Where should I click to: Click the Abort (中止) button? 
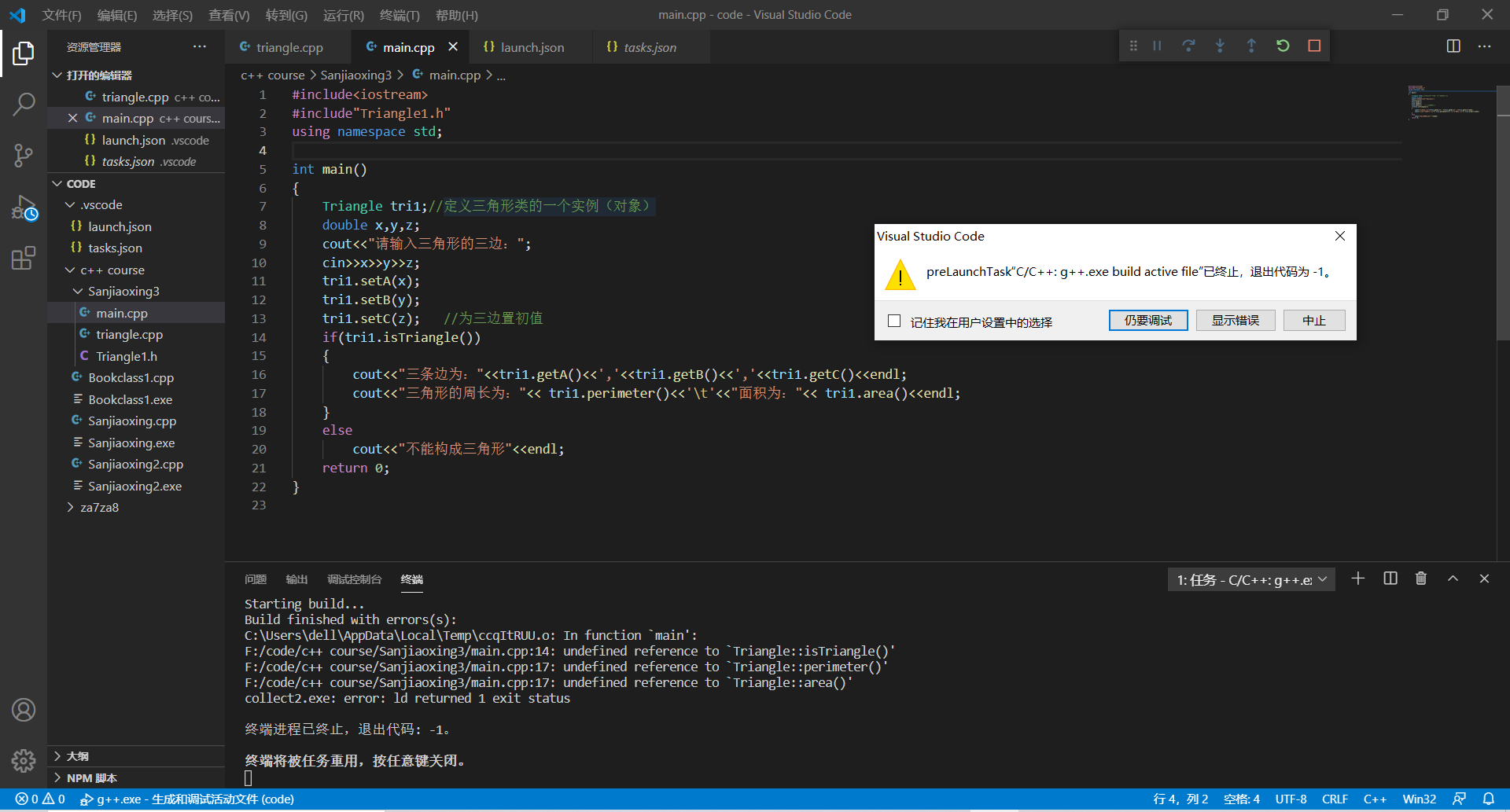pos(1314,320)
